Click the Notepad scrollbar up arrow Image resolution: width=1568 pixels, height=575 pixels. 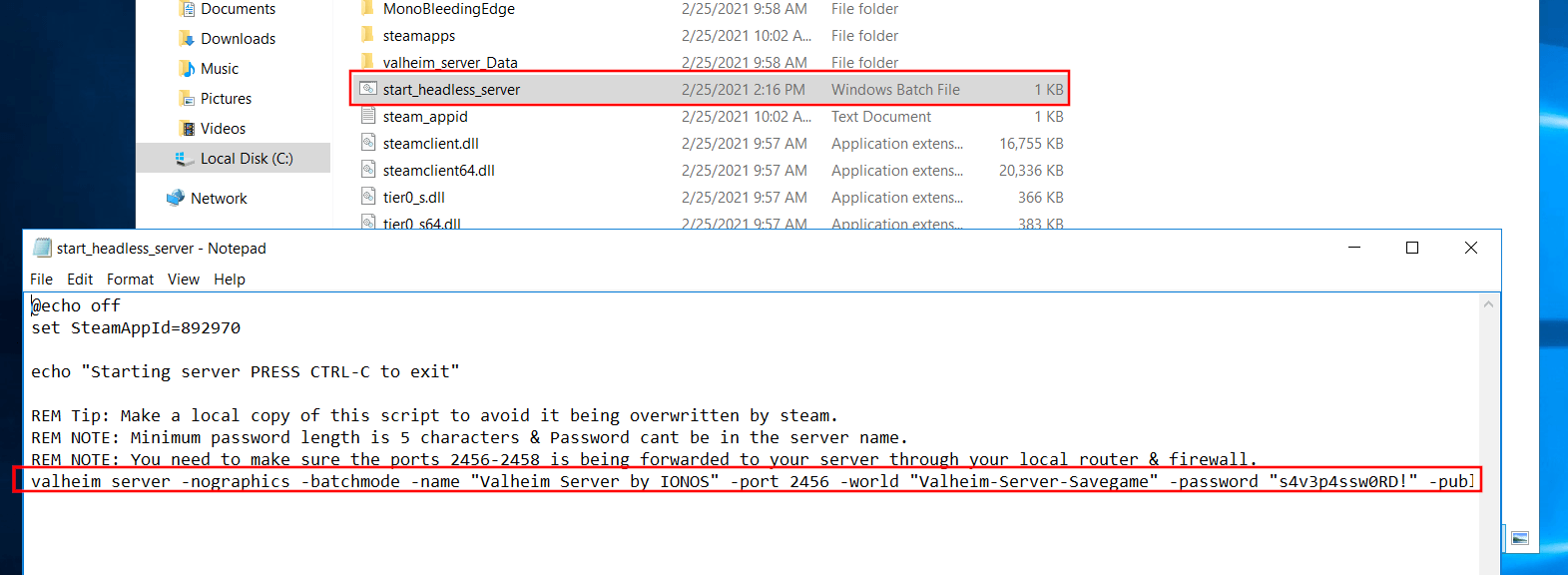tap(1489, 304)
